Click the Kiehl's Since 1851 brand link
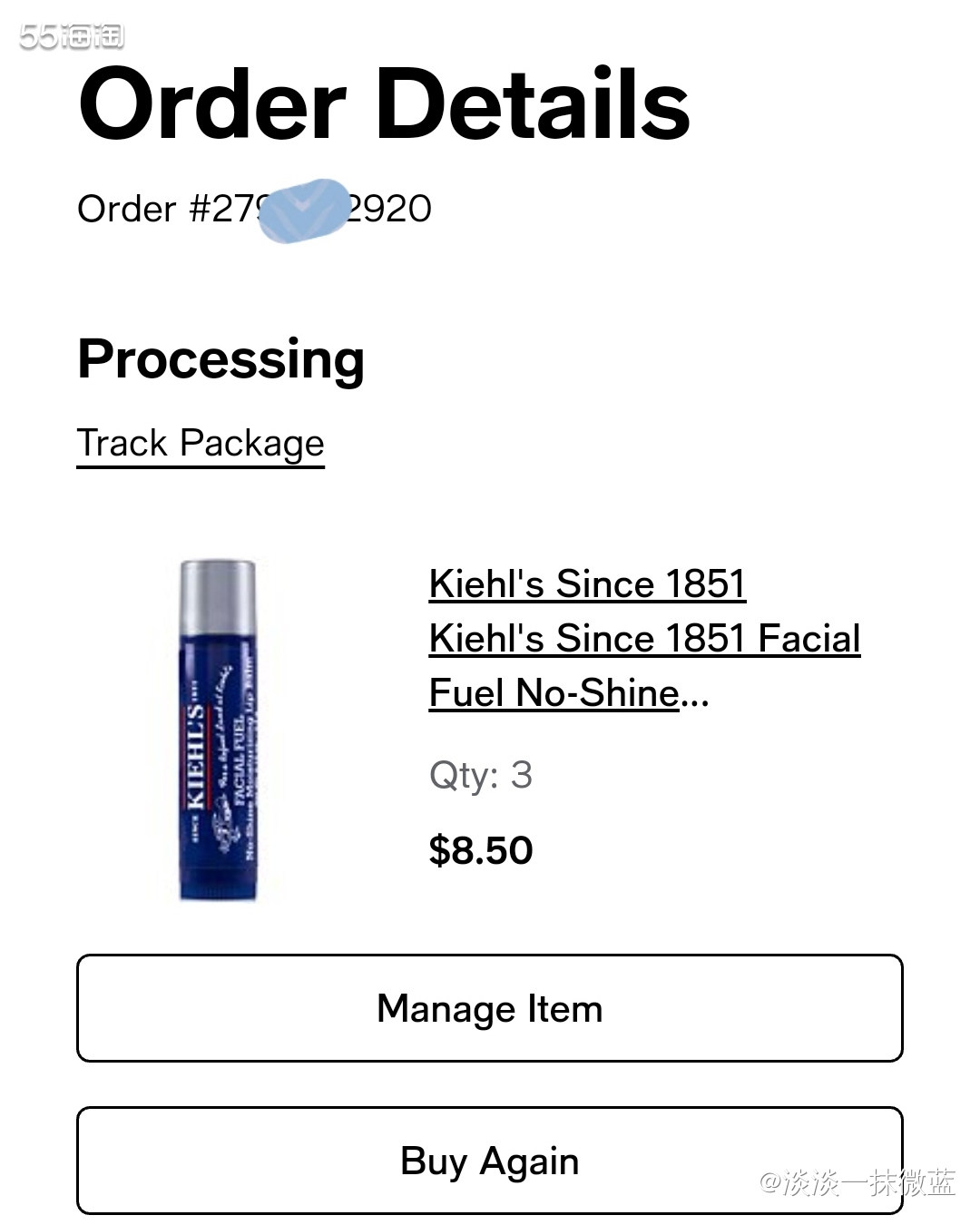Screen dimensions: 980x1225 click(x=587, y=583)
